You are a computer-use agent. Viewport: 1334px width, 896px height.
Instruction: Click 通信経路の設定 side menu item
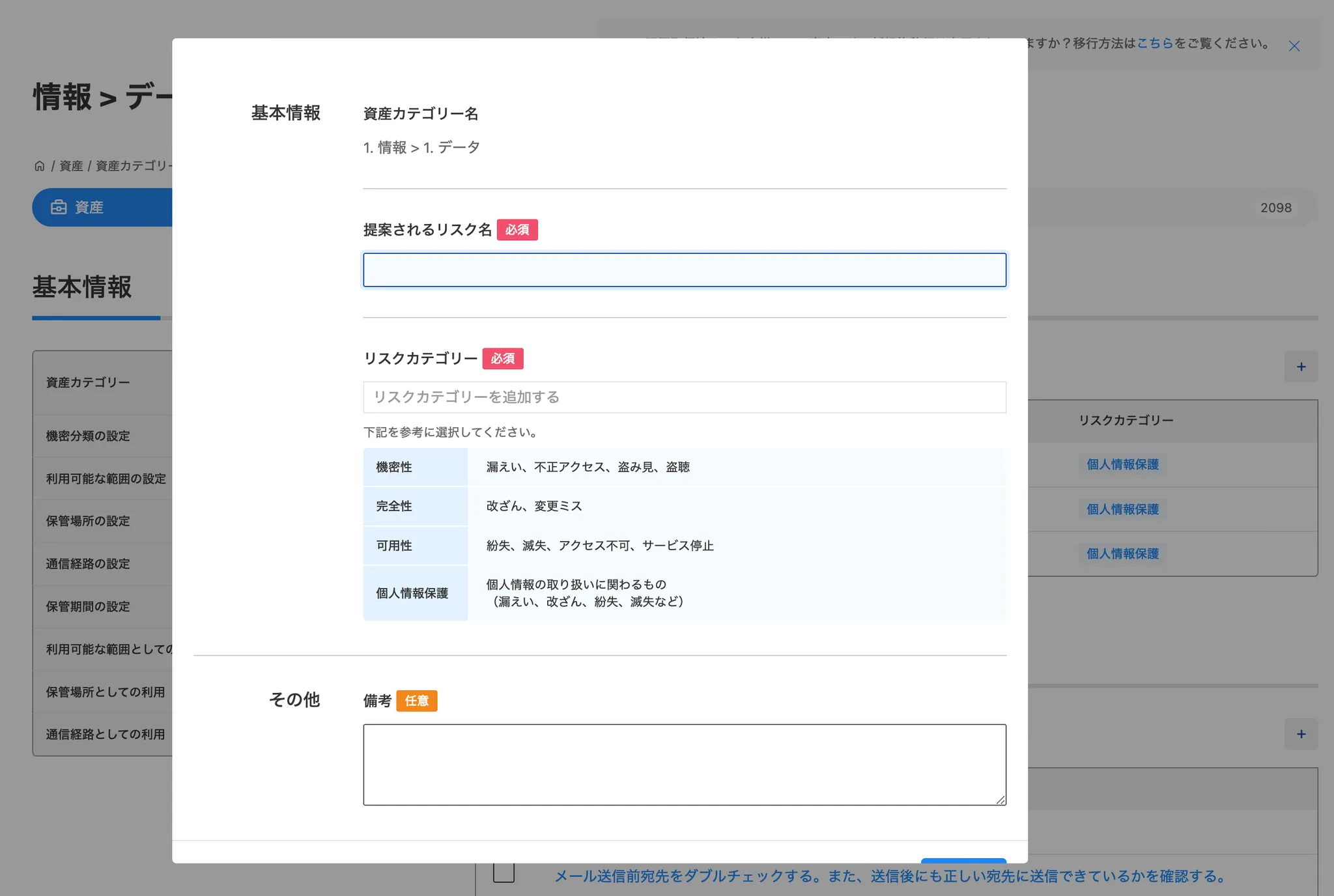point(88,564)
